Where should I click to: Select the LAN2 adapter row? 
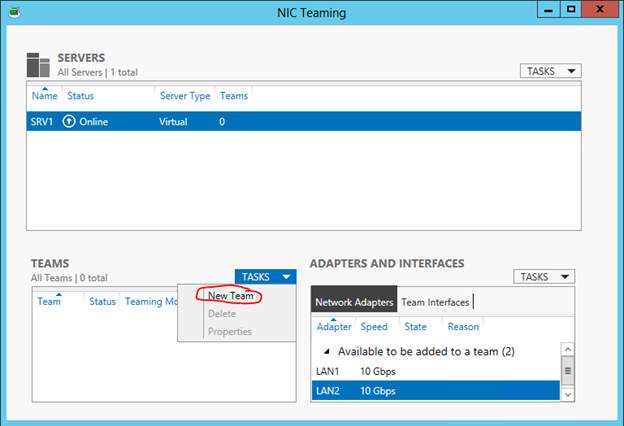pyautogui.click(x=436, y=391)
